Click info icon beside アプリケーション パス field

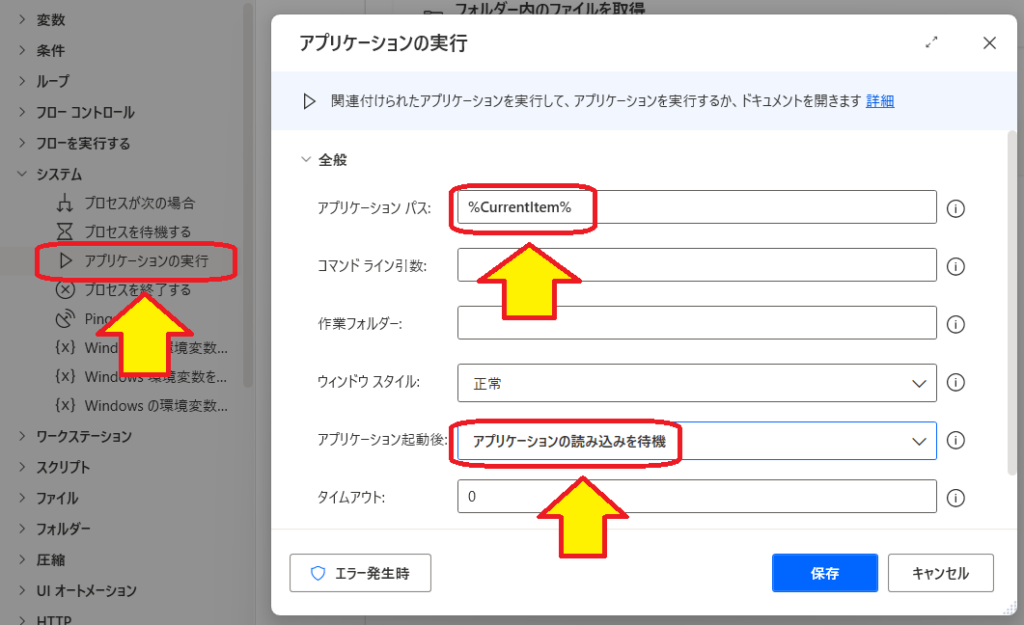coord(955,208)
